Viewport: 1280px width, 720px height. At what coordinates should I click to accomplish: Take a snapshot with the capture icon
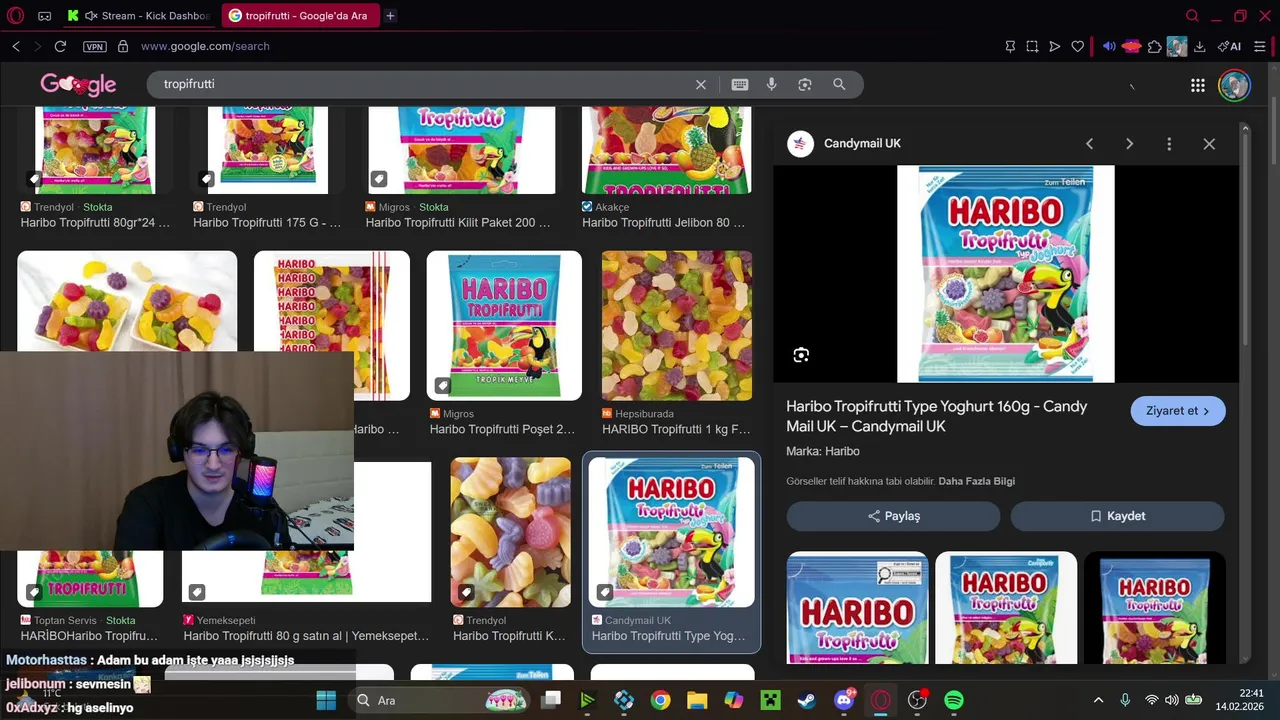pos(1032,46)
